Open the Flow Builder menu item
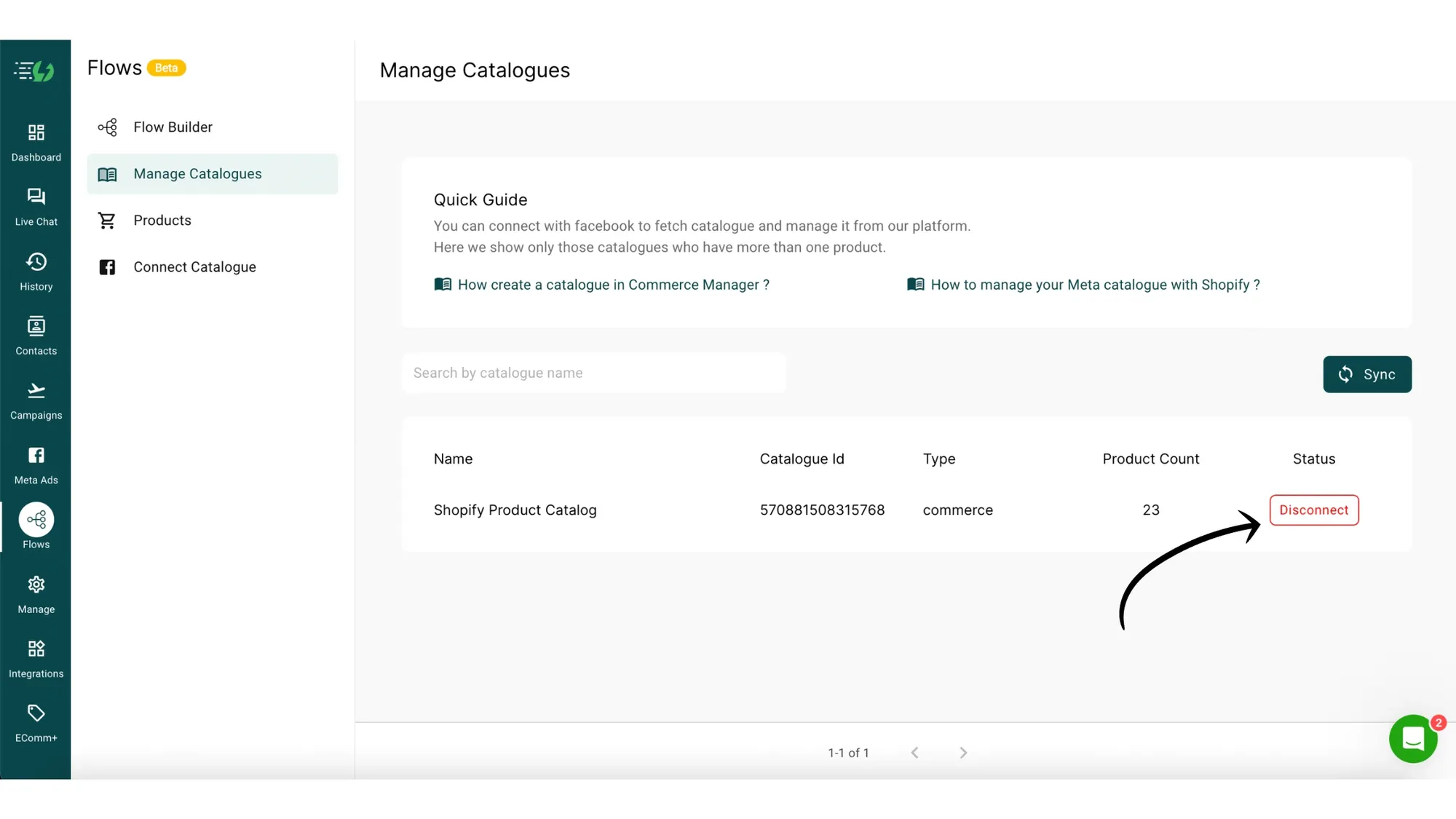The image size is (1456, 819). (173, 127)
